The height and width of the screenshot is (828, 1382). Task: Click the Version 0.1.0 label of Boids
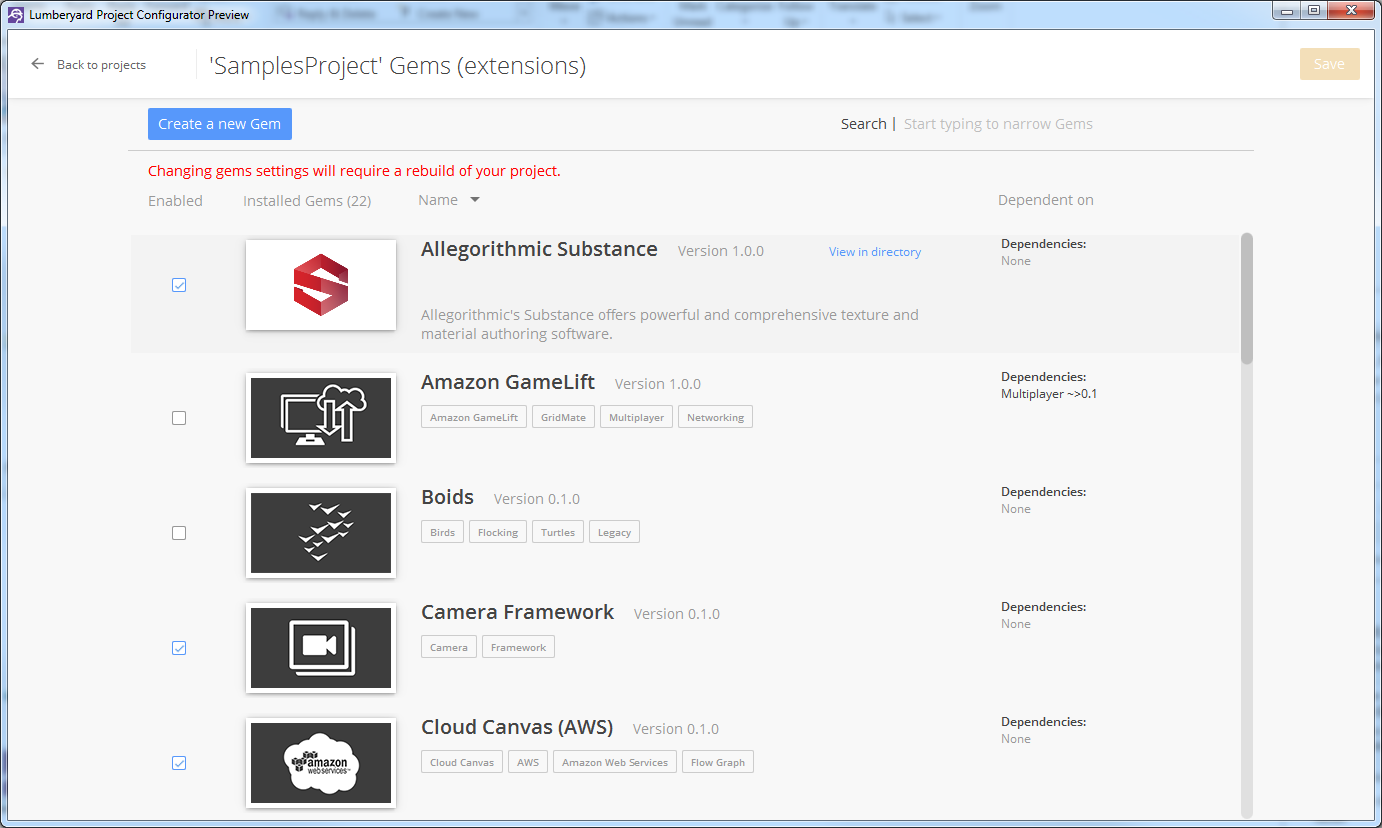point(537,499)
